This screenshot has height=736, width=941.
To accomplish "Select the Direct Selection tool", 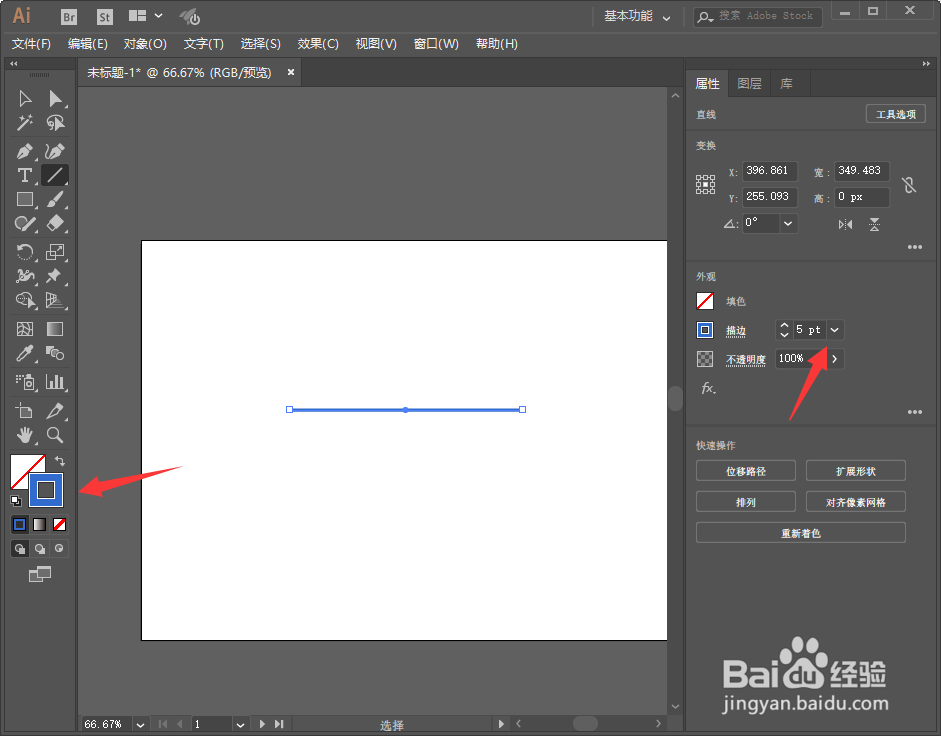I will tap(55, 98).
